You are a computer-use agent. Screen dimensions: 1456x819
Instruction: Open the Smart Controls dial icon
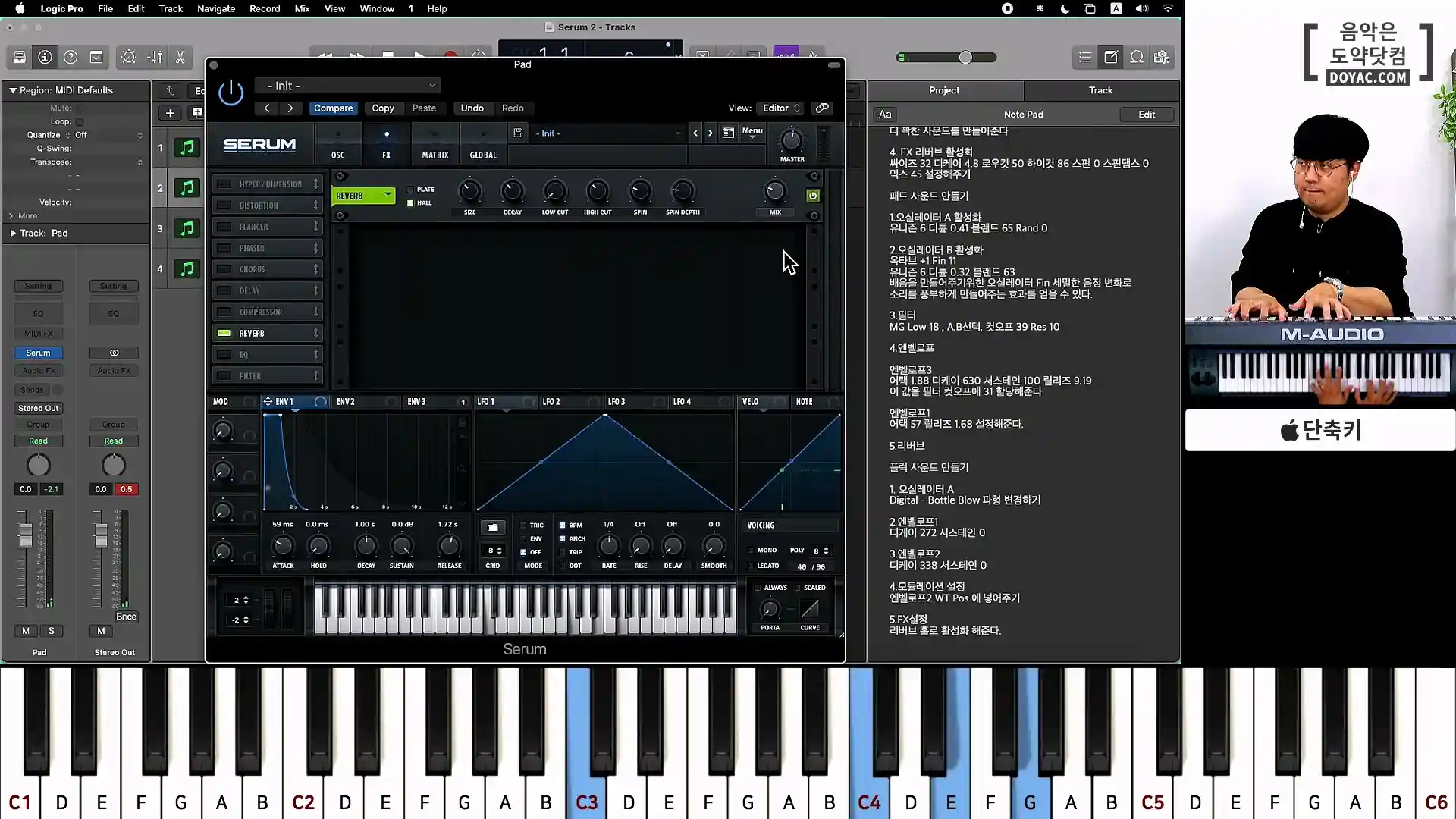(129, 57)
